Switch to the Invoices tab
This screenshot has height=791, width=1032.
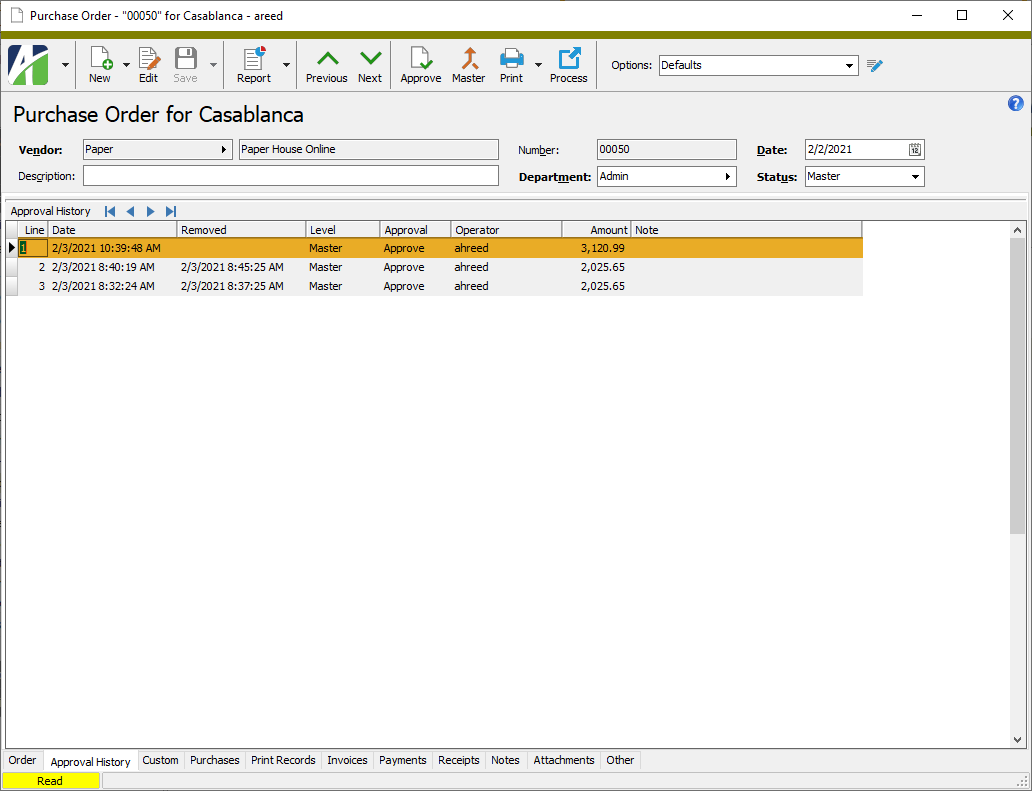pos(347,760)
